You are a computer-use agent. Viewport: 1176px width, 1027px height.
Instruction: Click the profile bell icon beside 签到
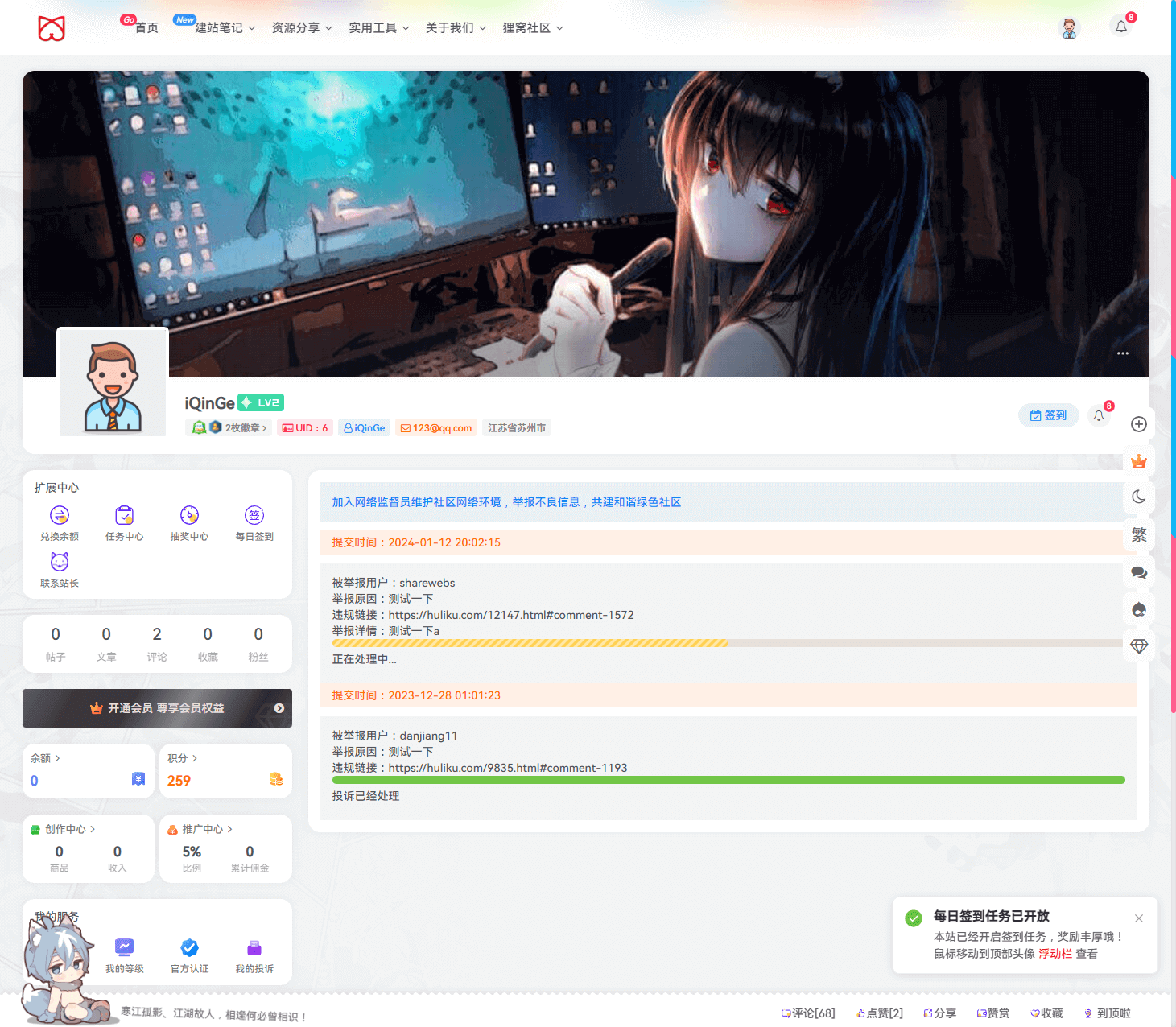1099,415
